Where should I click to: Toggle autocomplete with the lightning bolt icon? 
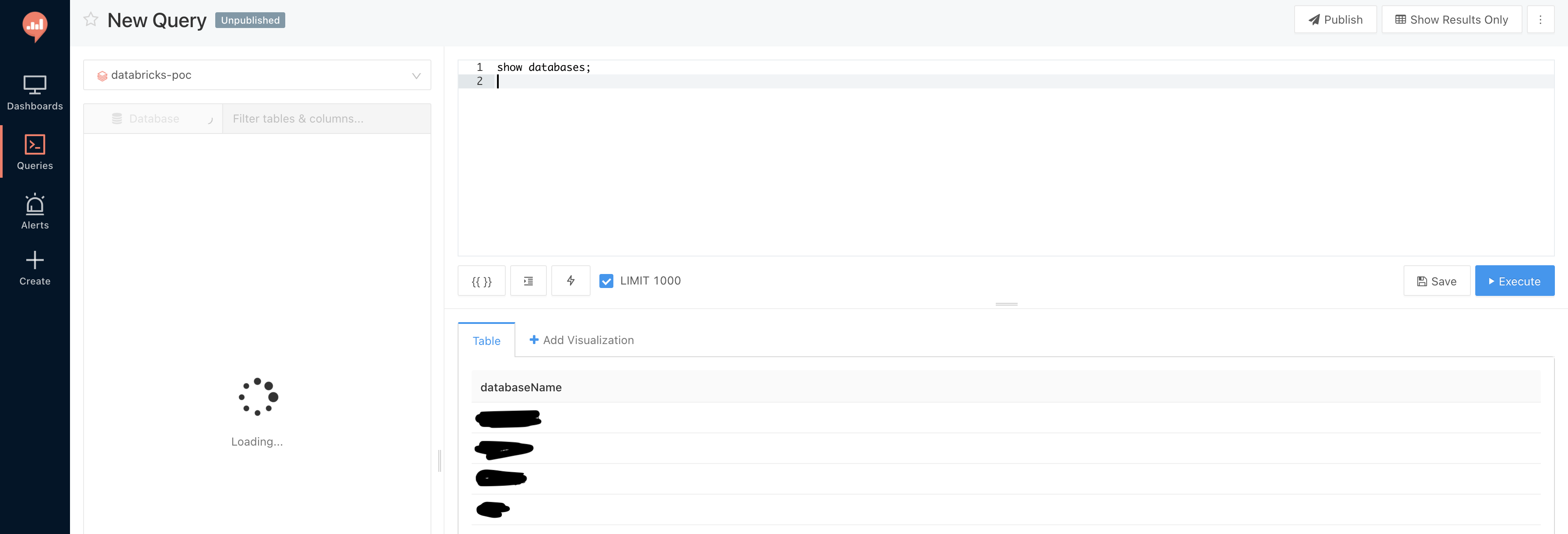coord(570,281)
